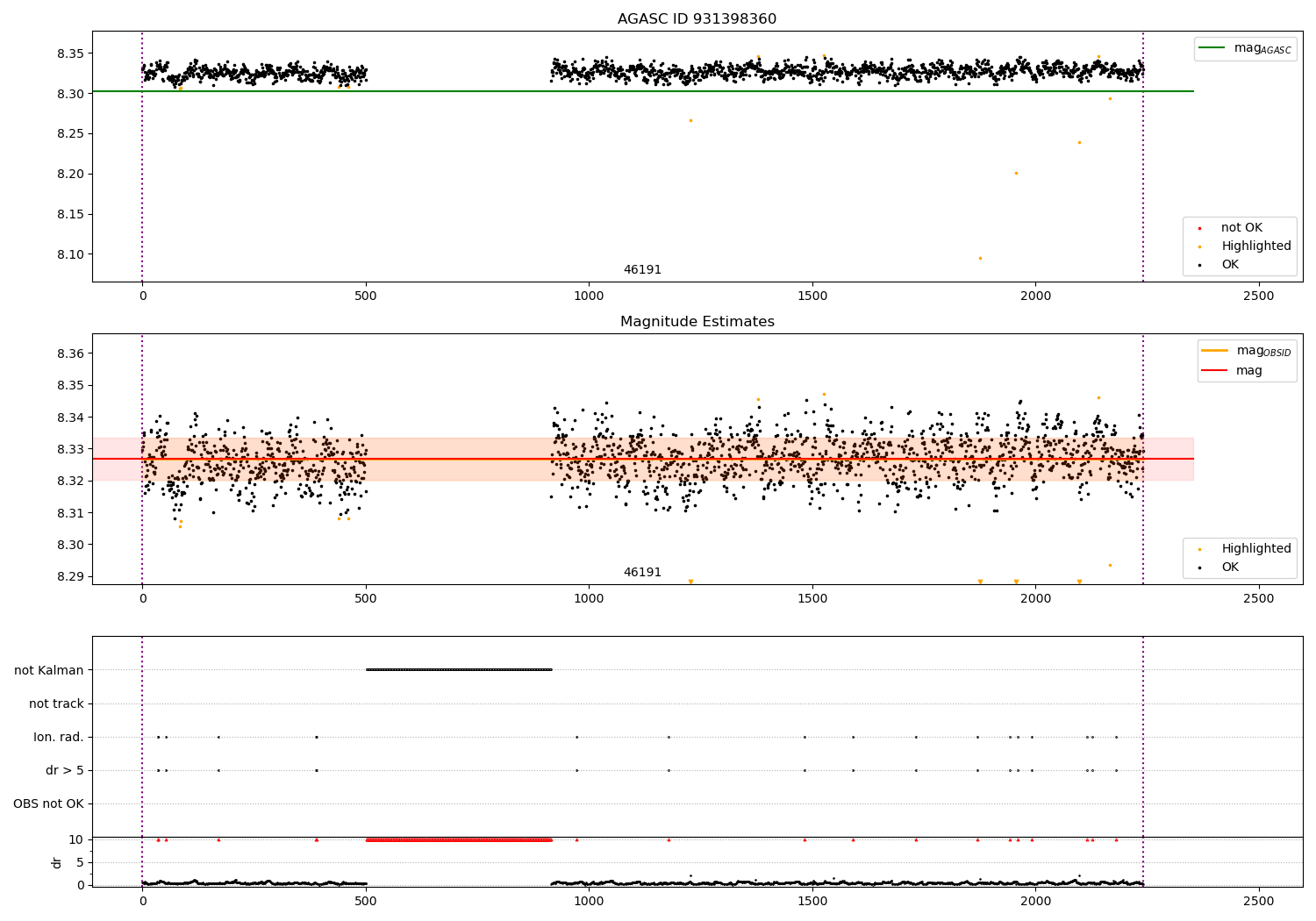Screen dimensions: 1316x921
Task: Select orange point near 8.293 in Magnitude Estimates
Action: tap(1110, 565)
